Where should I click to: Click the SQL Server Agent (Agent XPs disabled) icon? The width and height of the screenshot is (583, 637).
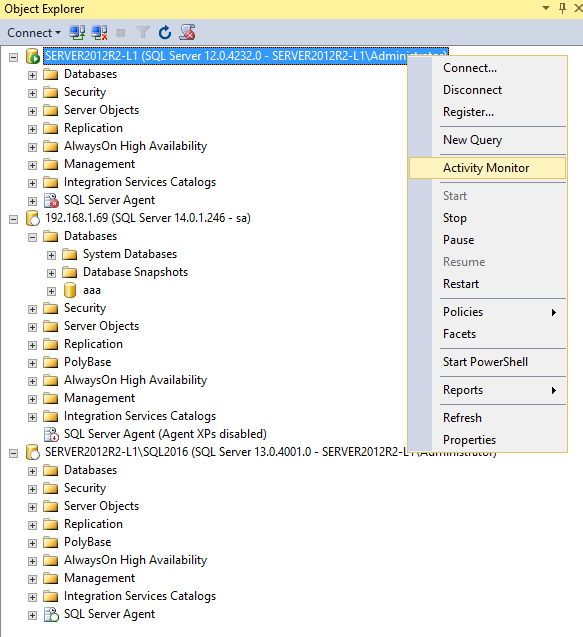click(52, 434)
